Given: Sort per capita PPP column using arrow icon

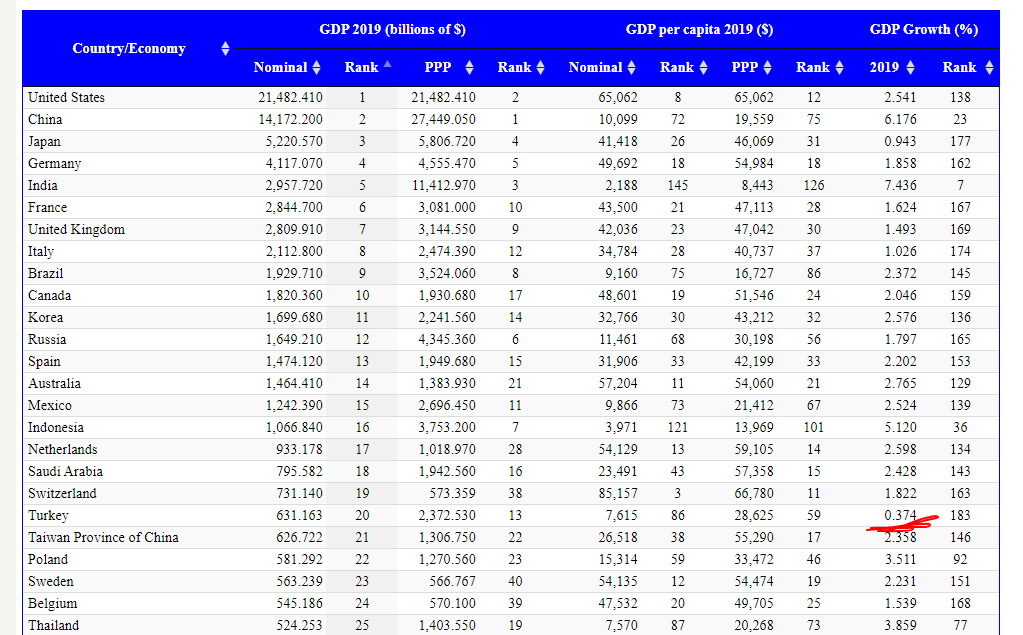Looking at the screenshot, I should 768,68.
